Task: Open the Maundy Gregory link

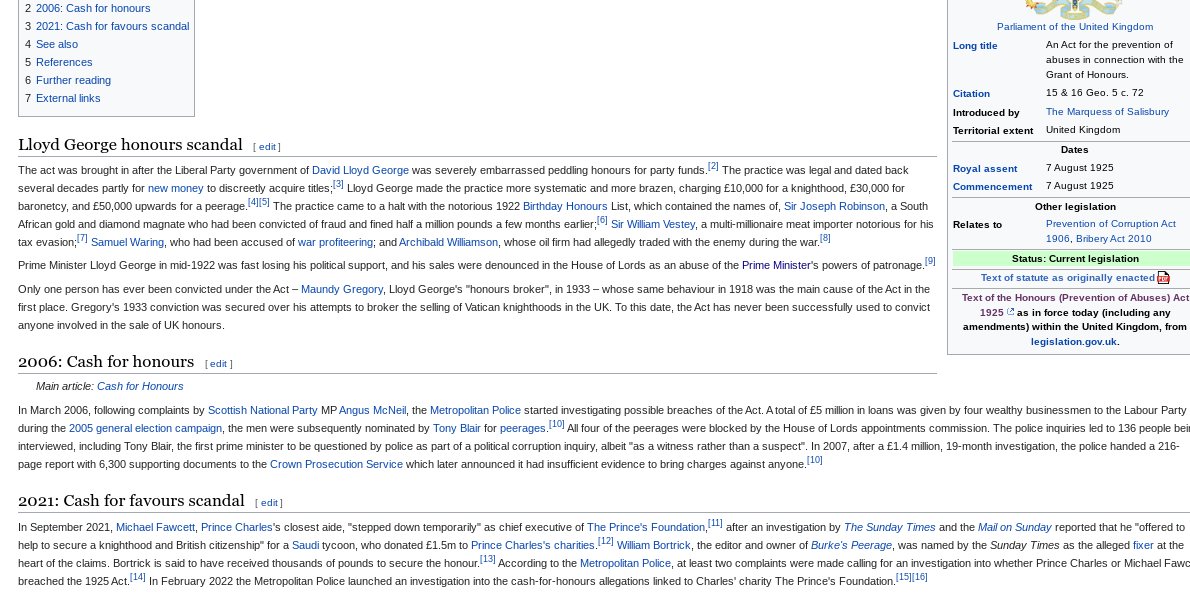Action: [342, 290]
